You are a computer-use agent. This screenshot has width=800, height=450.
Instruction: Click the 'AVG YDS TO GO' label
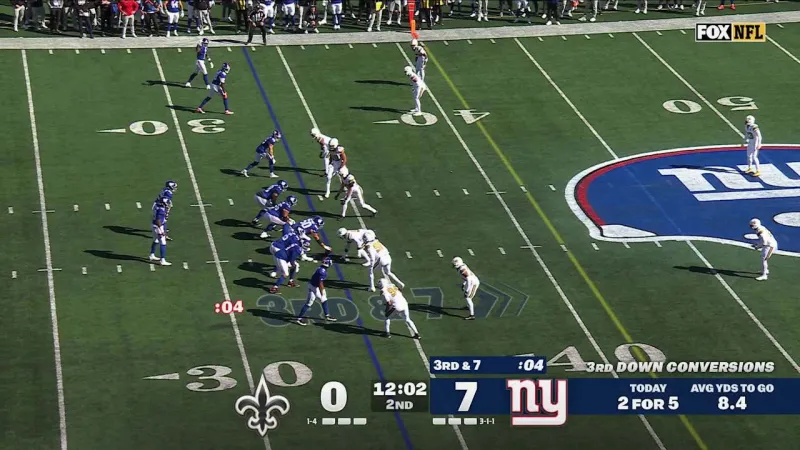tap(732, 388)
